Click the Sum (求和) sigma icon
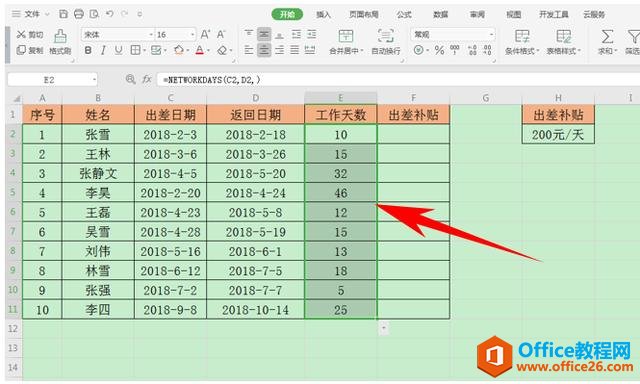Image resolution: width=640 pixels, height=384 pixels. (607, 37)
